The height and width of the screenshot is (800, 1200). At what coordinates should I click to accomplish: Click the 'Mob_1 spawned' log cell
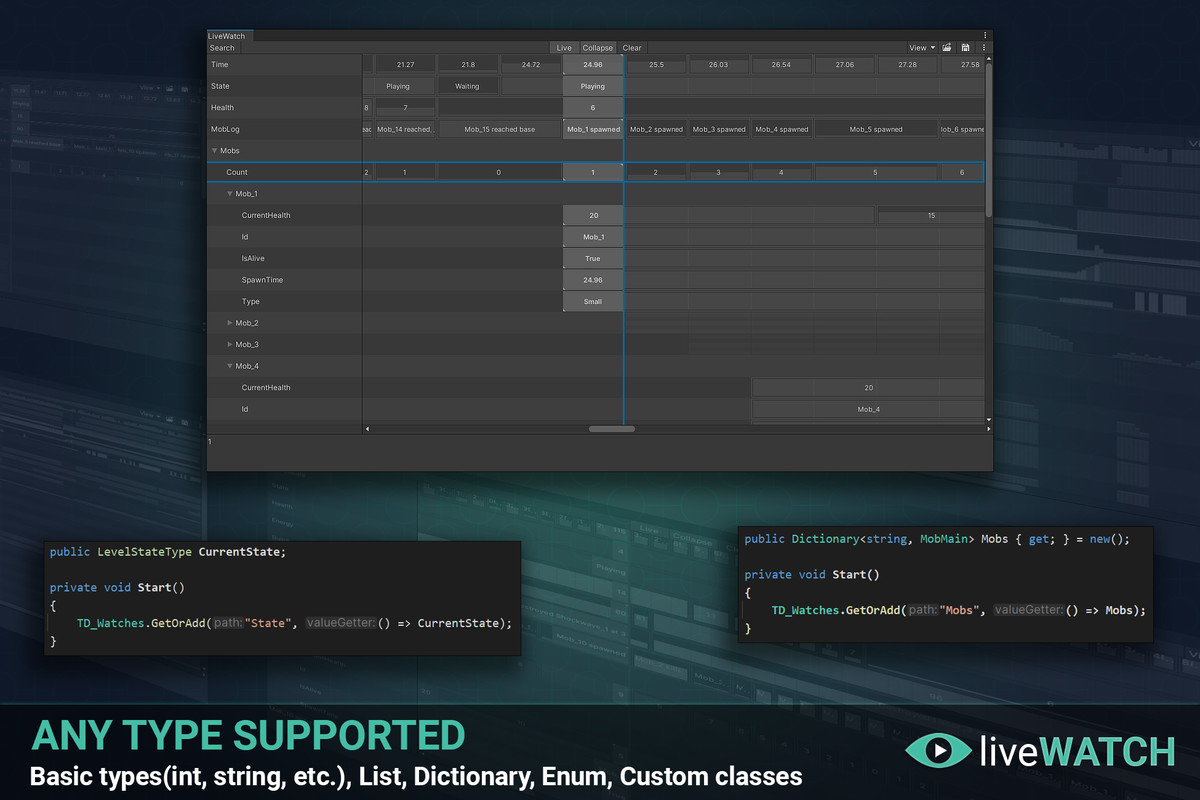click(593, 129)
